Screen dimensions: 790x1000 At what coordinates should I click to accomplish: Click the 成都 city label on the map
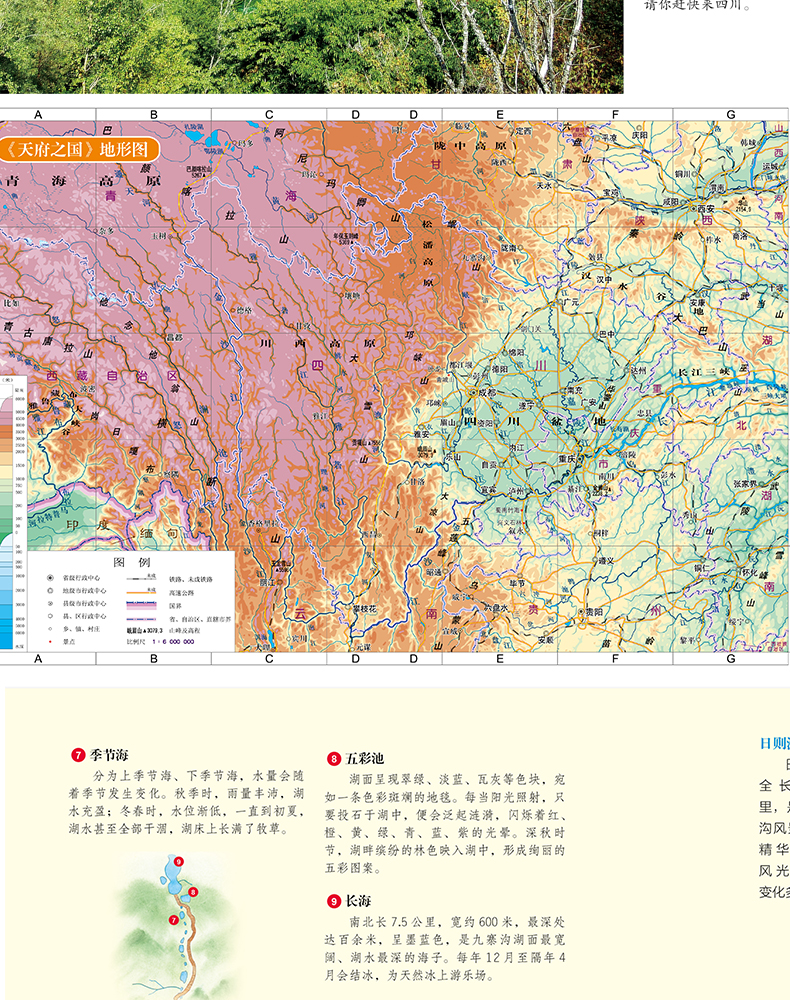(x=487, y=393)
